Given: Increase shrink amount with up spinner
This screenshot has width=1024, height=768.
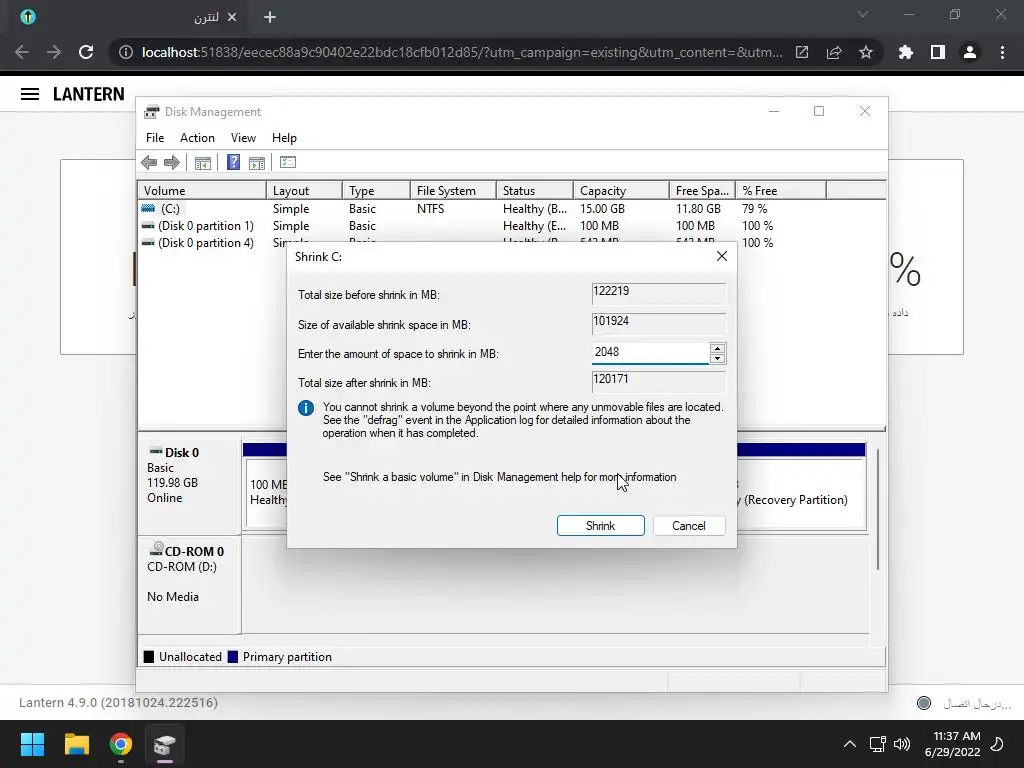Looking at the screenshot, I should coord(717,348).
